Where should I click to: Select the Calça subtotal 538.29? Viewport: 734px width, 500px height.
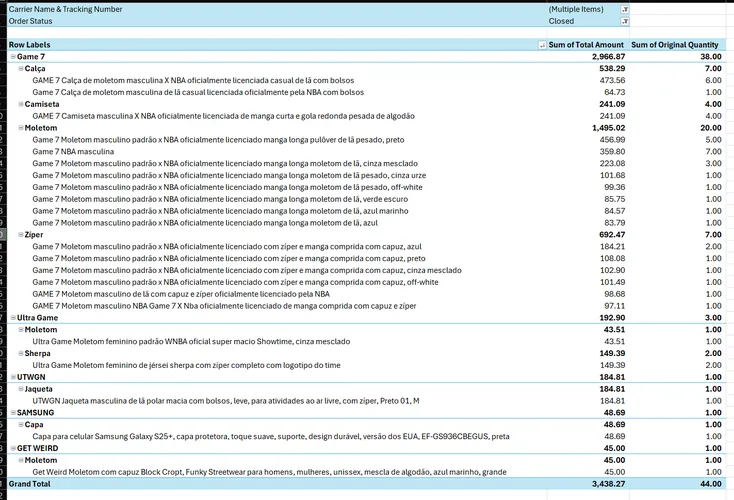(612, 69)
